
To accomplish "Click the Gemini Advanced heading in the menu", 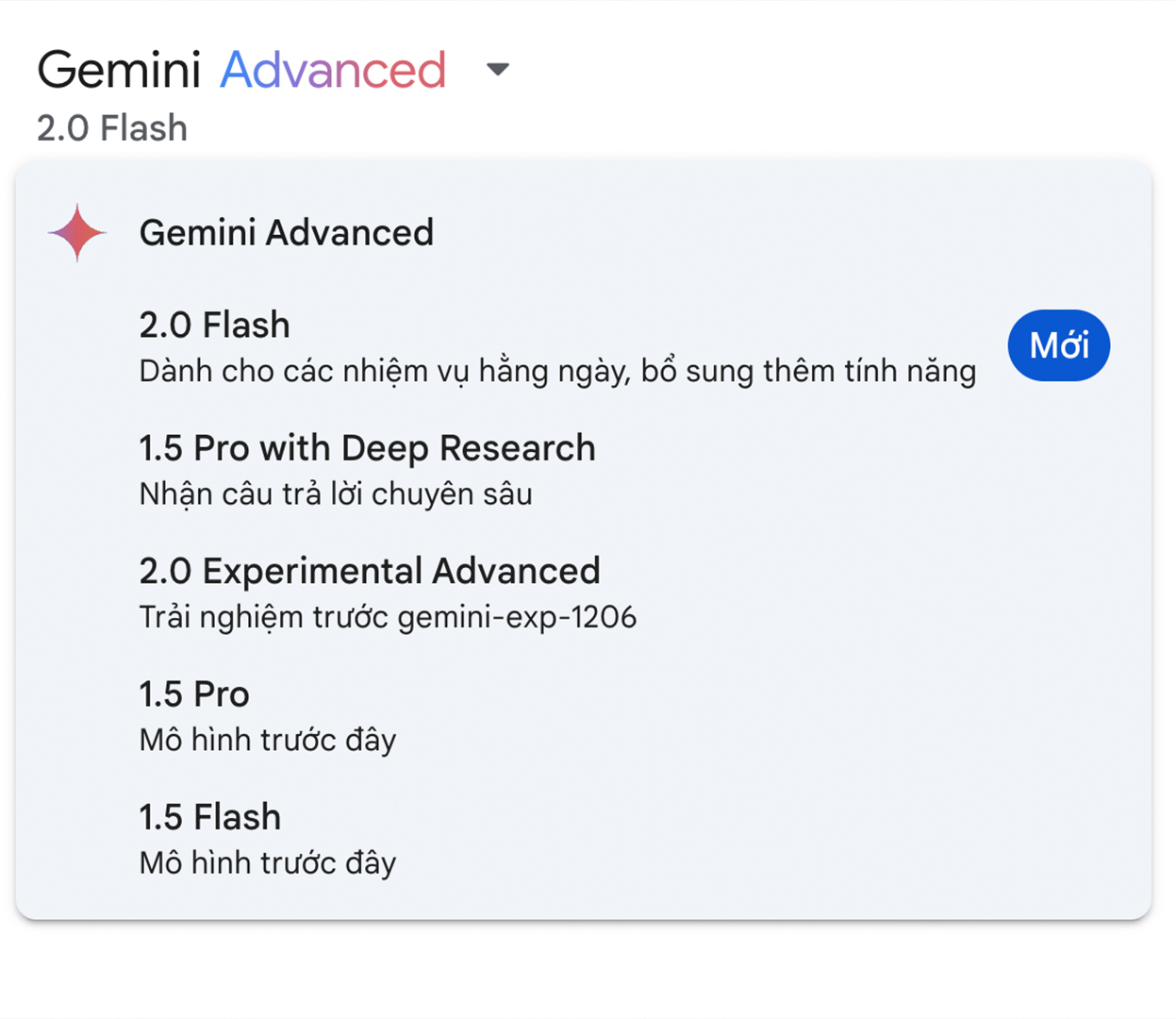I will [x=287, y=232].
